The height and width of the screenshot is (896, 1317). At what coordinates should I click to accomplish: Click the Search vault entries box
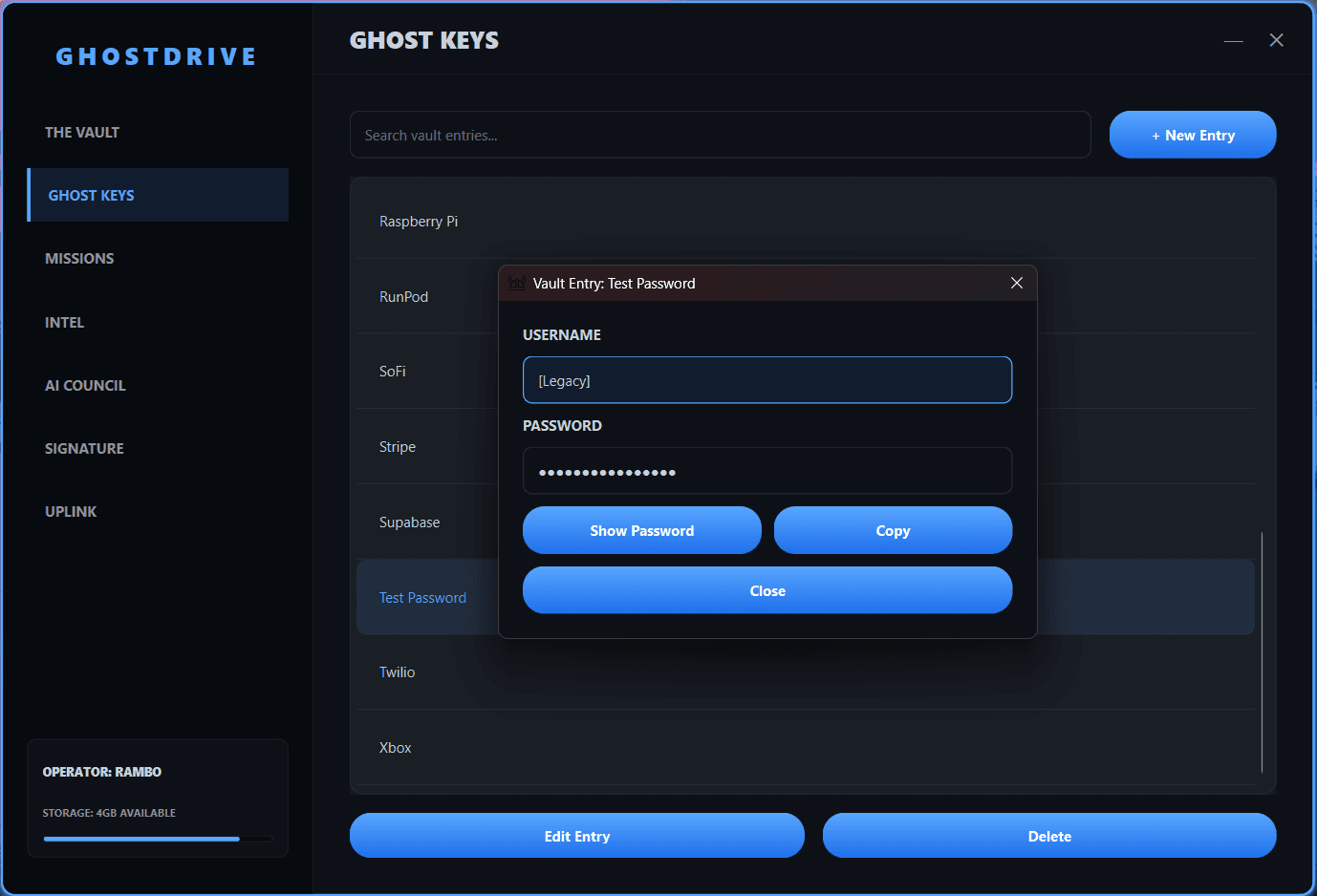[x=720, y=136]
